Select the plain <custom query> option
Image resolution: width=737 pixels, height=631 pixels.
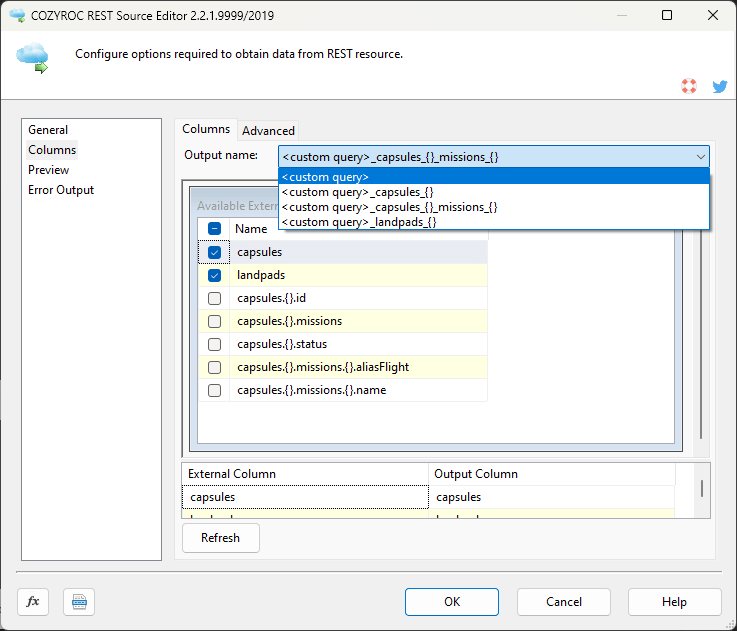pyautogui.click(x=494, y=177)
